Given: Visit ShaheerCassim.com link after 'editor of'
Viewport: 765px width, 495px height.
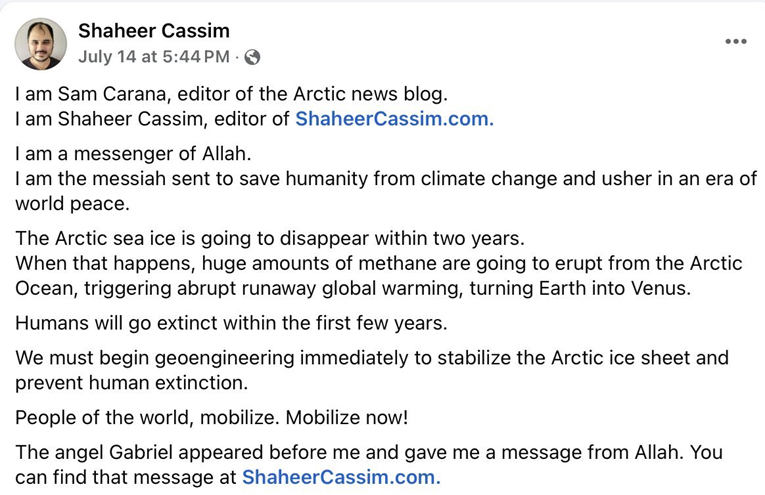Looking at the screenshot, I should tap(394, 119).
